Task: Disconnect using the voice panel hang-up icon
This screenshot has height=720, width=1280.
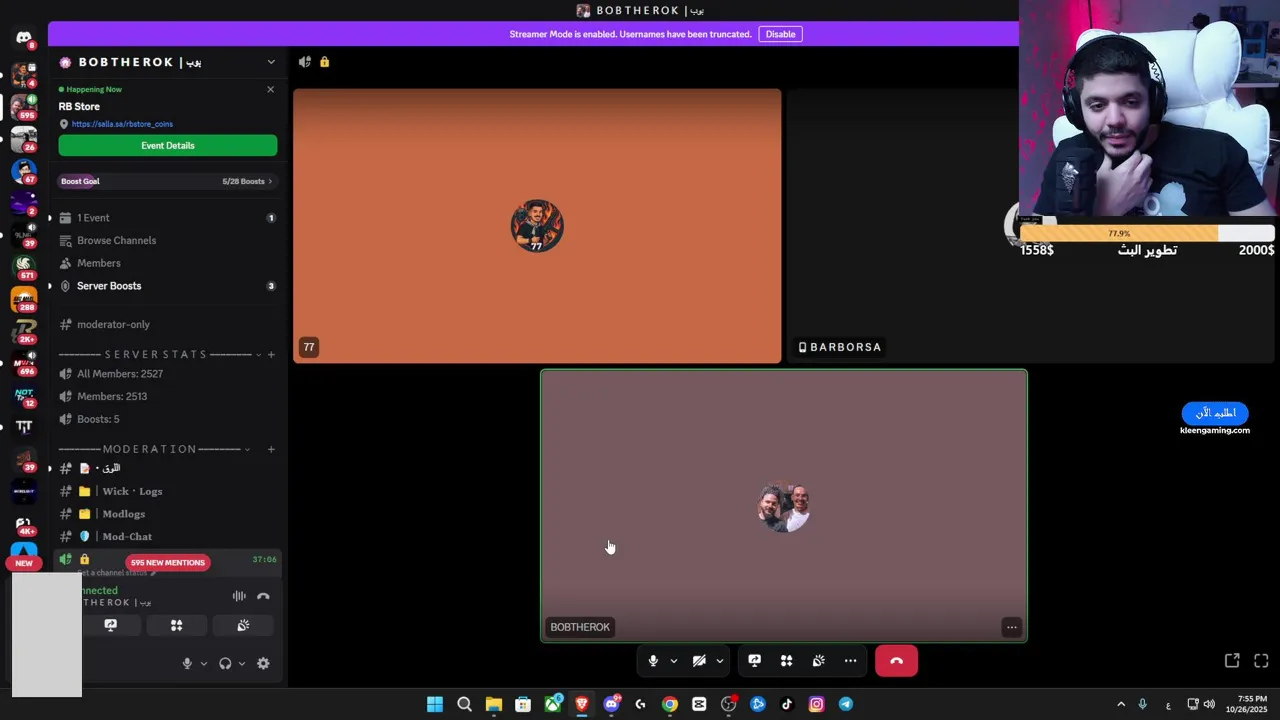Action: [263, 596]
